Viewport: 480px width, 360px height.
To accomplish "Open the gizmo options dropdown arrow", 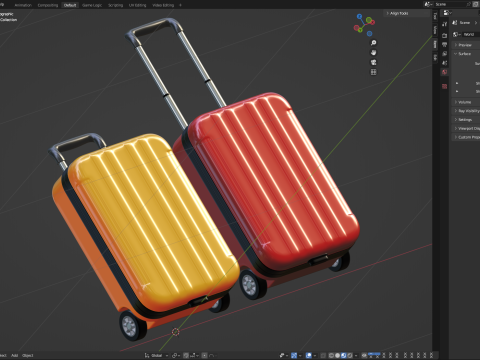I will (300, 356).
